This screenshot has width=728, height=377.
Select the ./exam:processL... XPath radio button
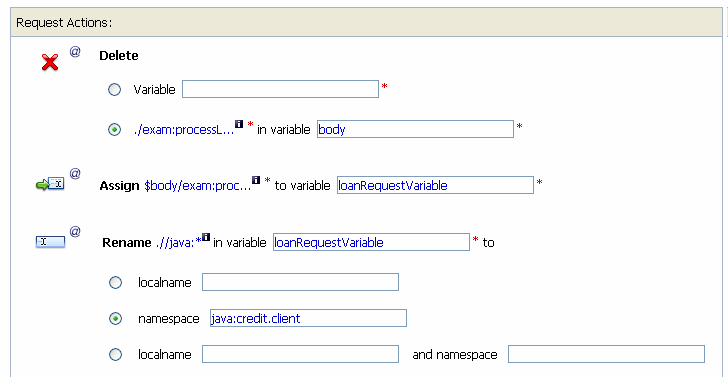(x=114, y=130)
